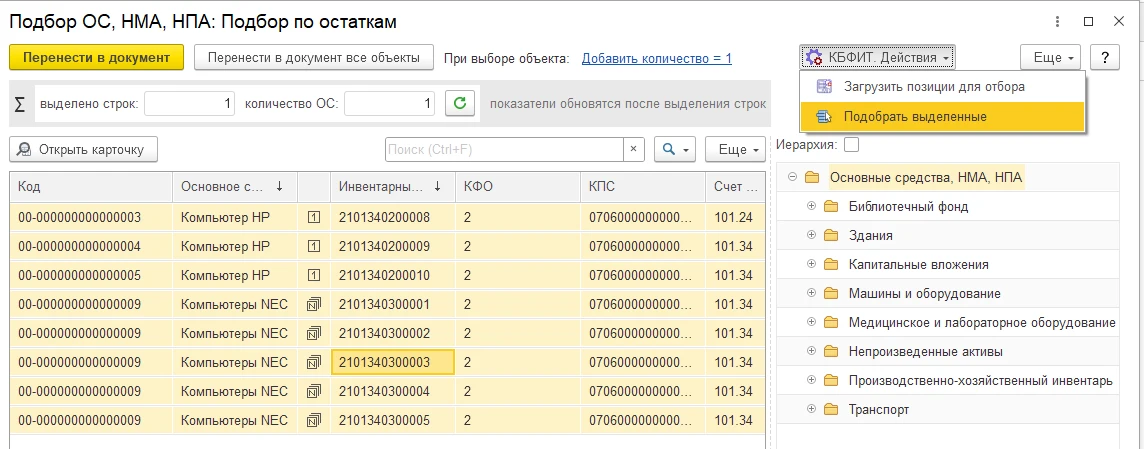Collapse the Основные средства, НМА, НПА root node
The height and width of the screenshot is (449, 1144).
click(793, 177)
